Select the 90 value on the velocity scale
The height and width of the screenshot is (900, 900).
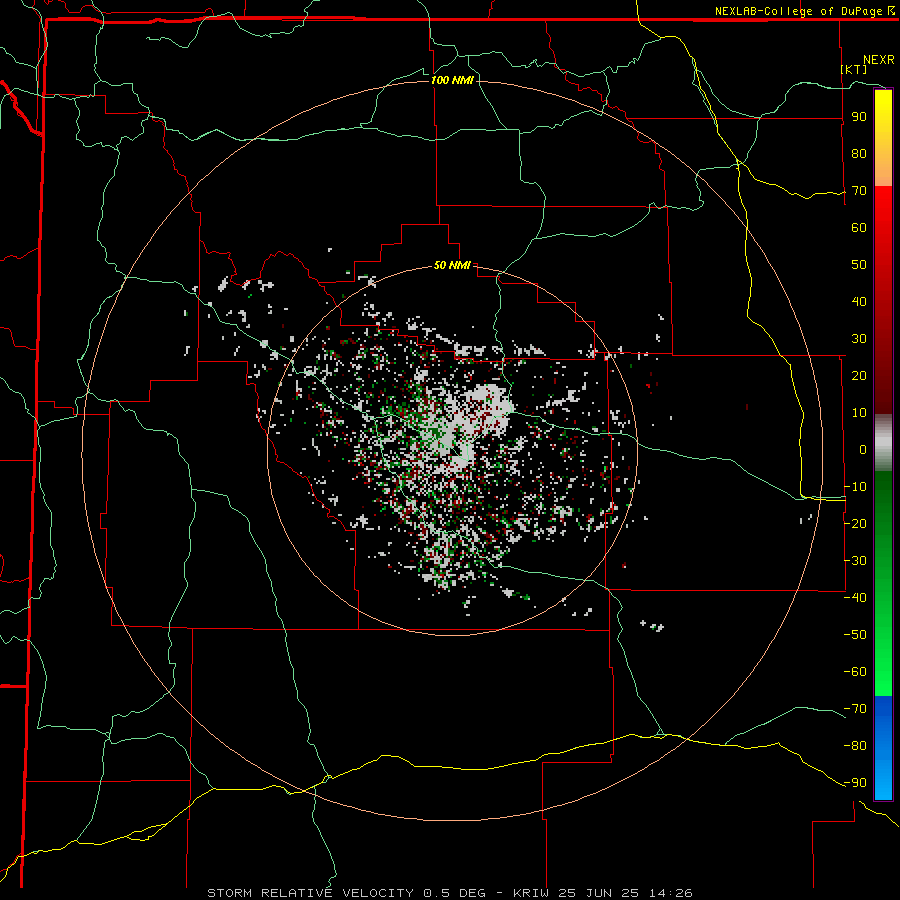click(859, 117)
